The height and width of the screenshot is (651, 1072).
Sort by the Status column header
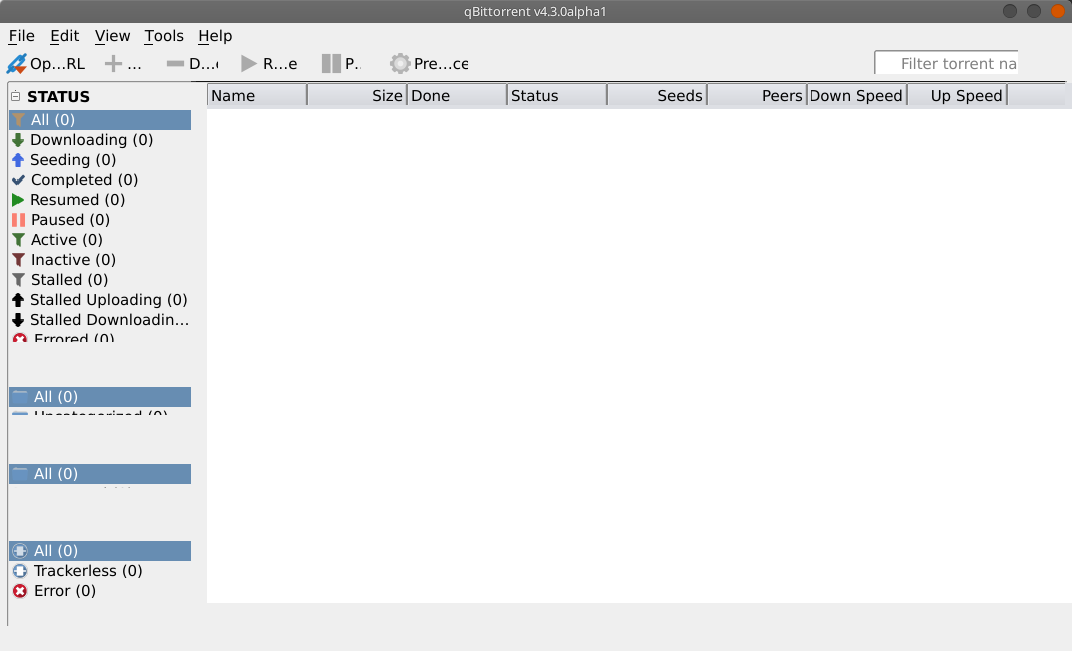click(557, 96)
